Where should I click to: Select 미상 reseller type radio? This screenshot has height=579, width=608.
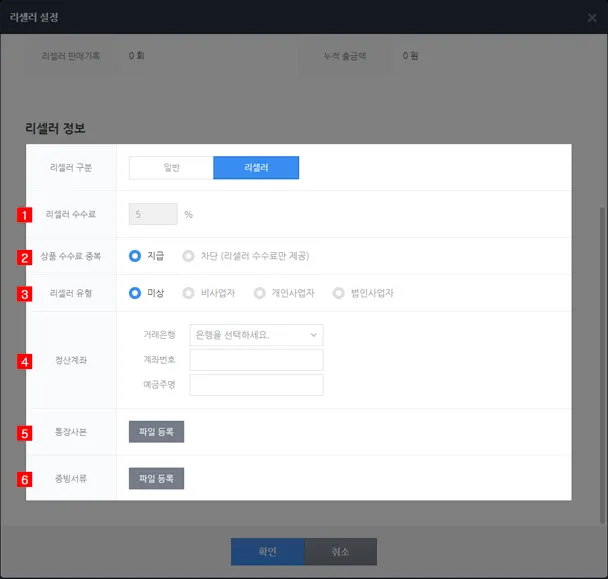click(x=135, y=293)
